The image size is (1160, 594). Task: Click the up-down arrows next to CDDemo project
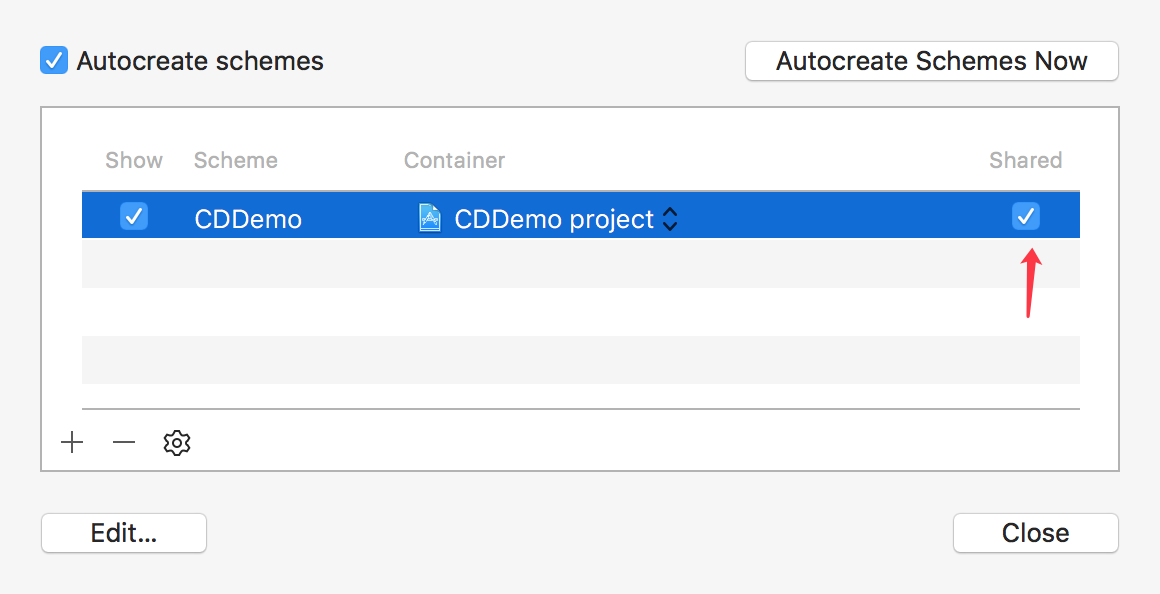click(x=670, y=219)
